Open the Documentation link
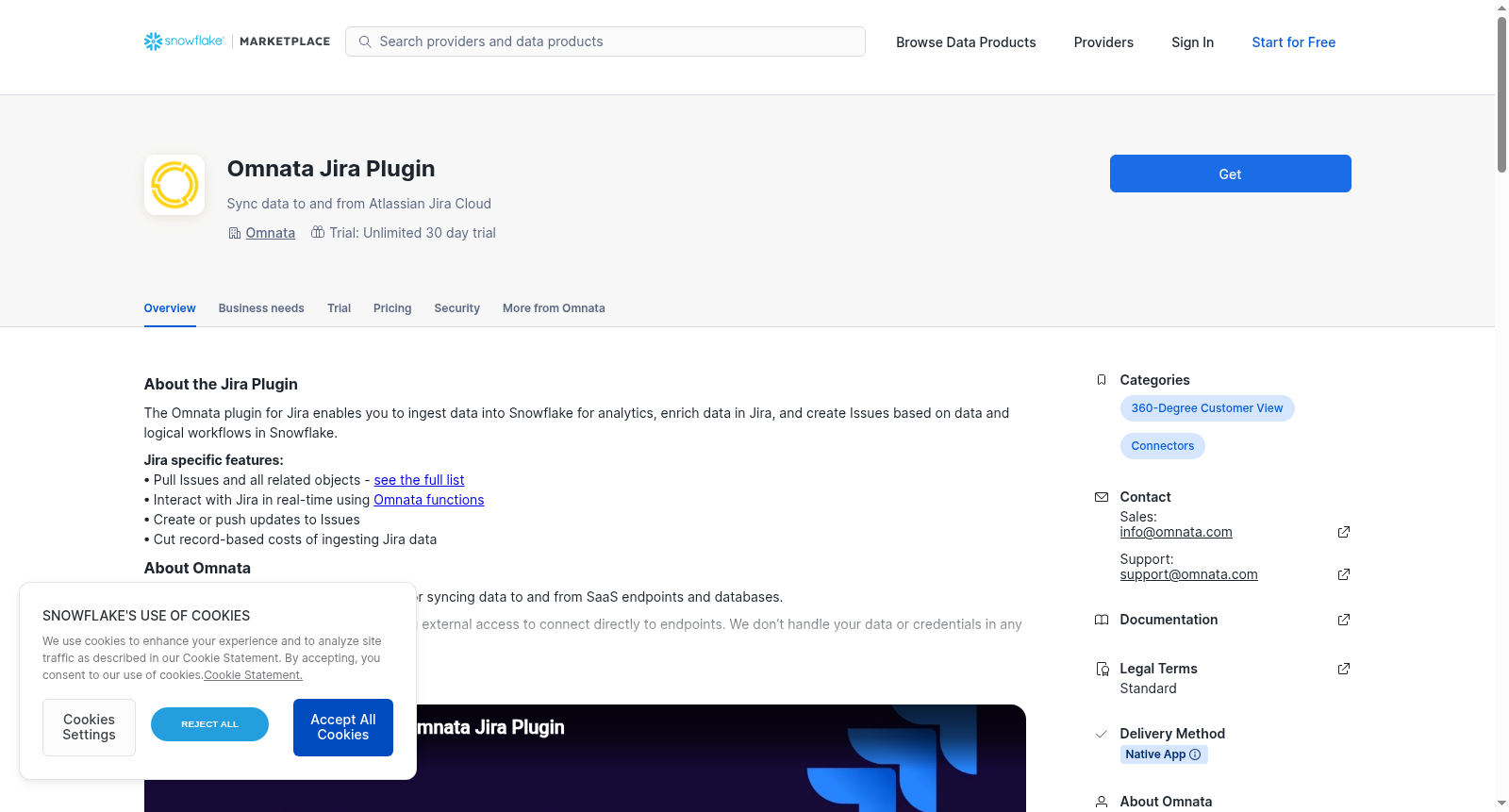 coord(1169,620)
